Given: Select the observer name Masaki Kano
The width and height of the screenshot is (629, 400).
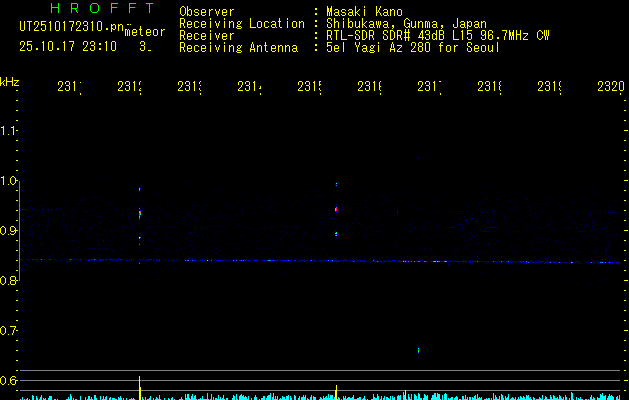Looking at the screenshot, I should pyautogui.click(x=364, y=12).
